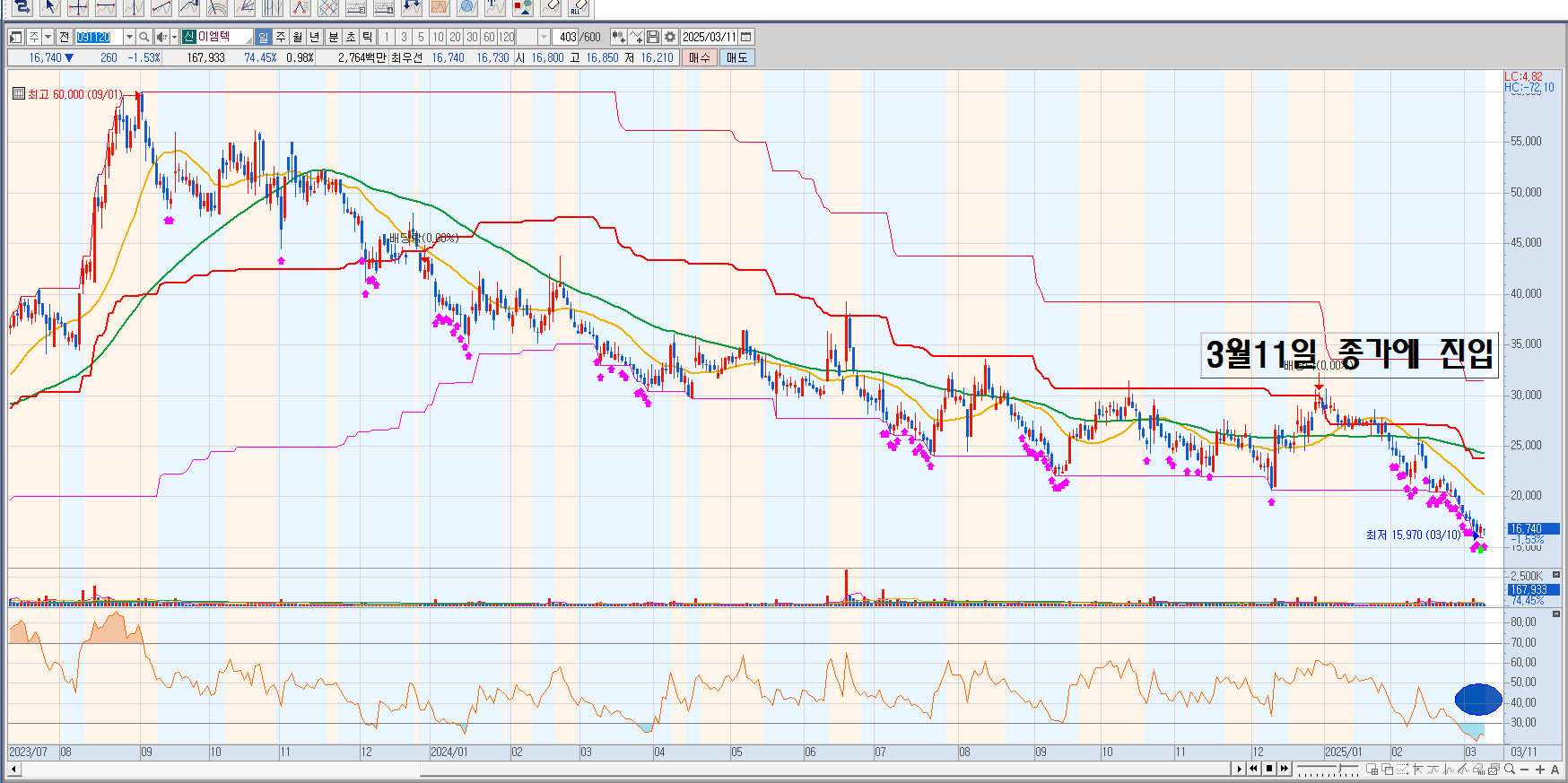Image resolution: width=1568 pixels, height=783 pixels.
Task: Switch to weekly 주 chart period
Action: [281, 37]
